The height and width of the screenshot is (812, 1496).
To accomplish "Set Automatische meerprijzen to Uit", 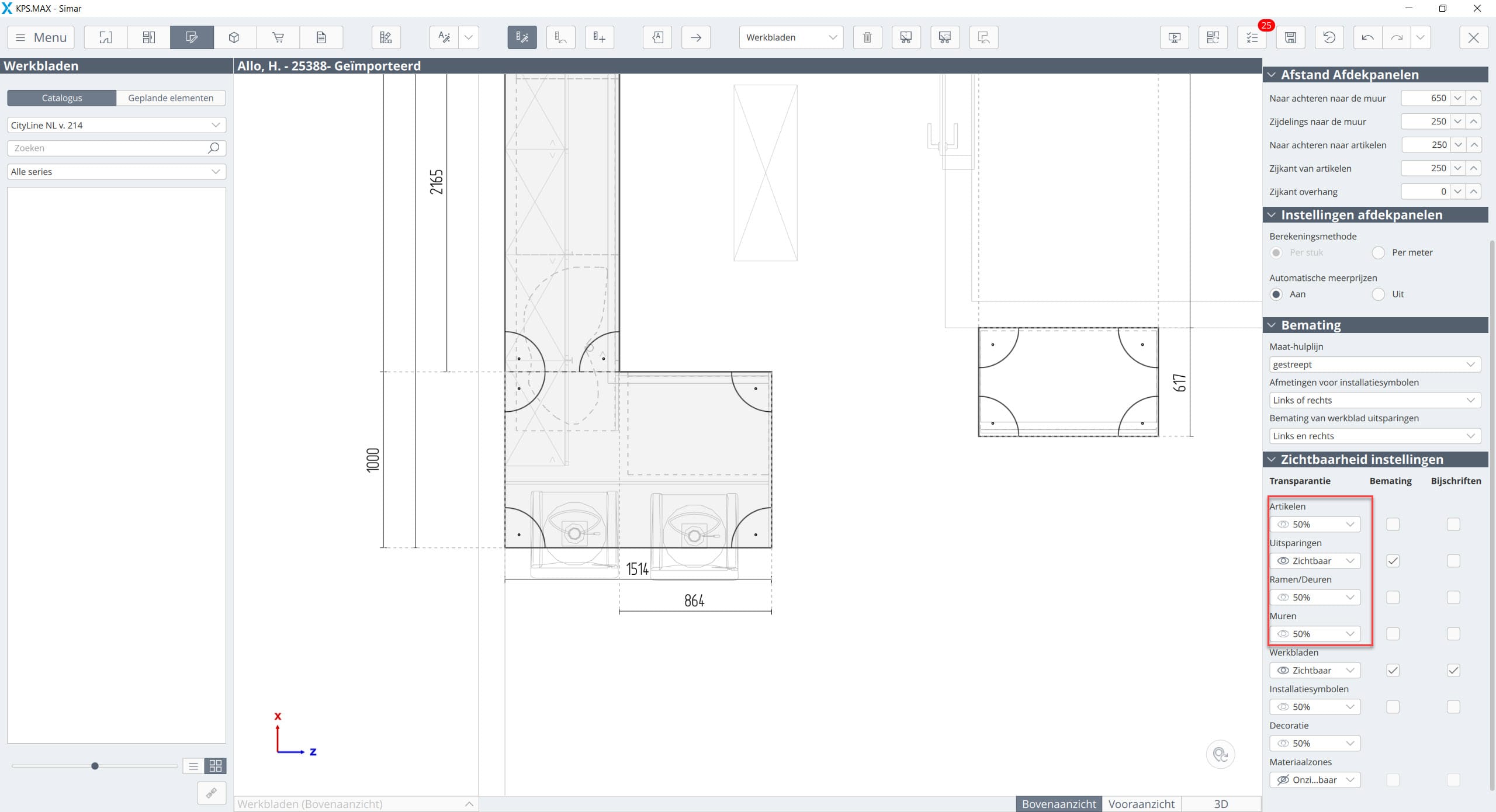I will [x=1379, y=294].
